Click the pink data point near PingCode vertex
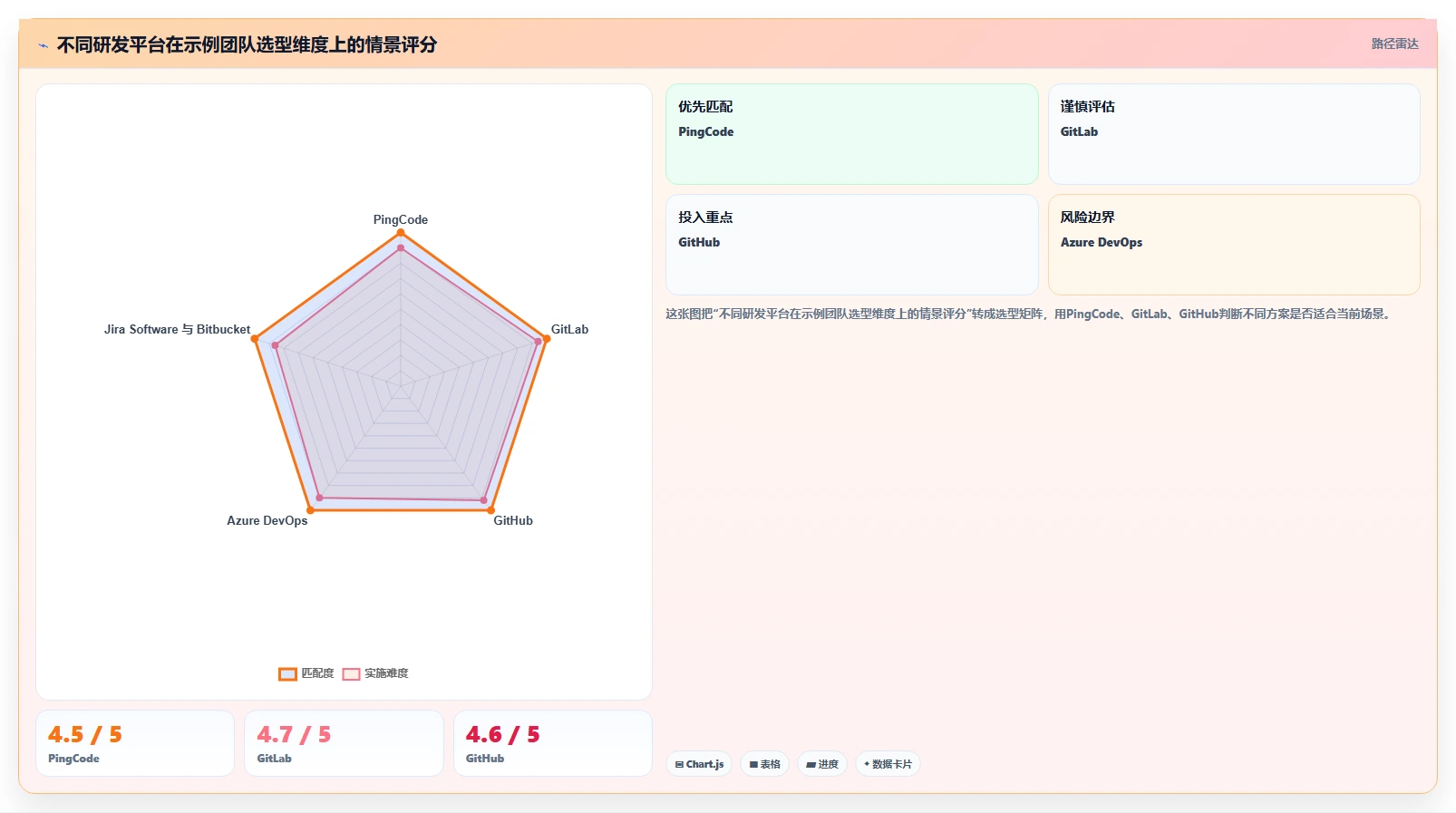The height and width of the screenshot is (813, 1456). tap(401, 247)
